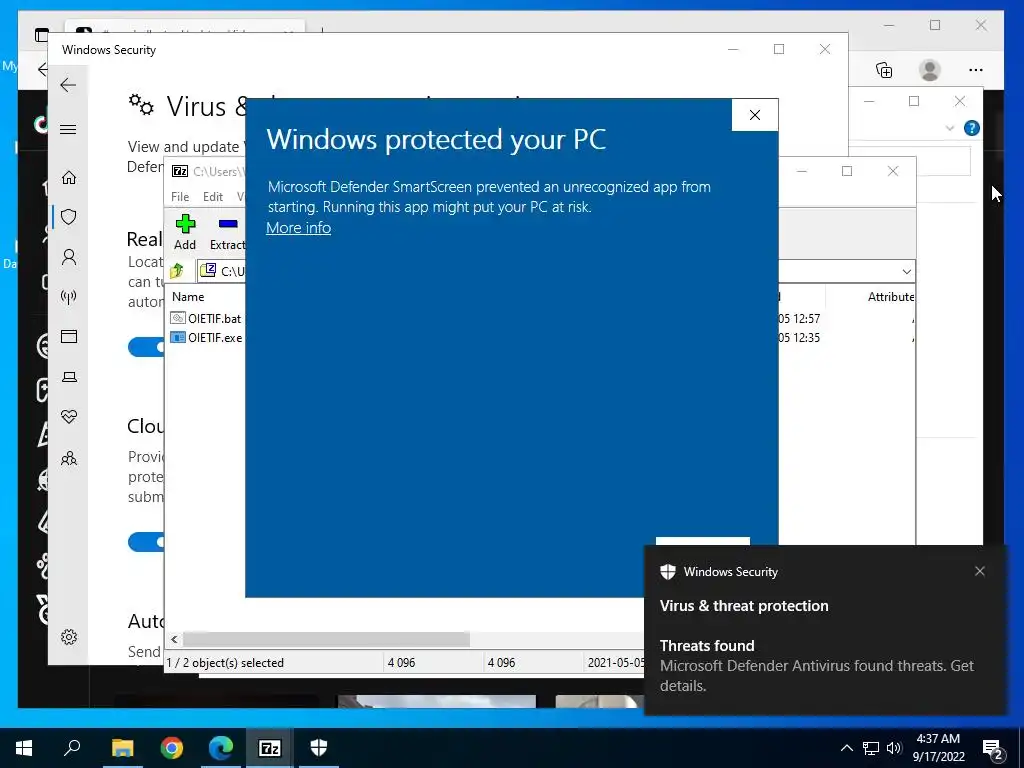Screen dimensions: 1024x768
Task: Click left arrow of 7-Zip scrollbar
Action: click(174, 639)
